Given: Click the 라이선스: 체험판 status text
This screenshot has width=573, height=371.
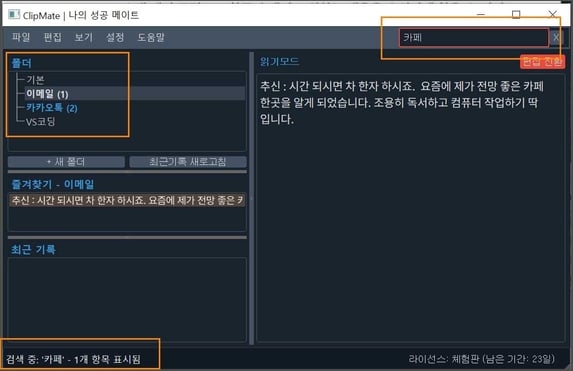Looking at the screenshot, I should [x=482, y=359].
